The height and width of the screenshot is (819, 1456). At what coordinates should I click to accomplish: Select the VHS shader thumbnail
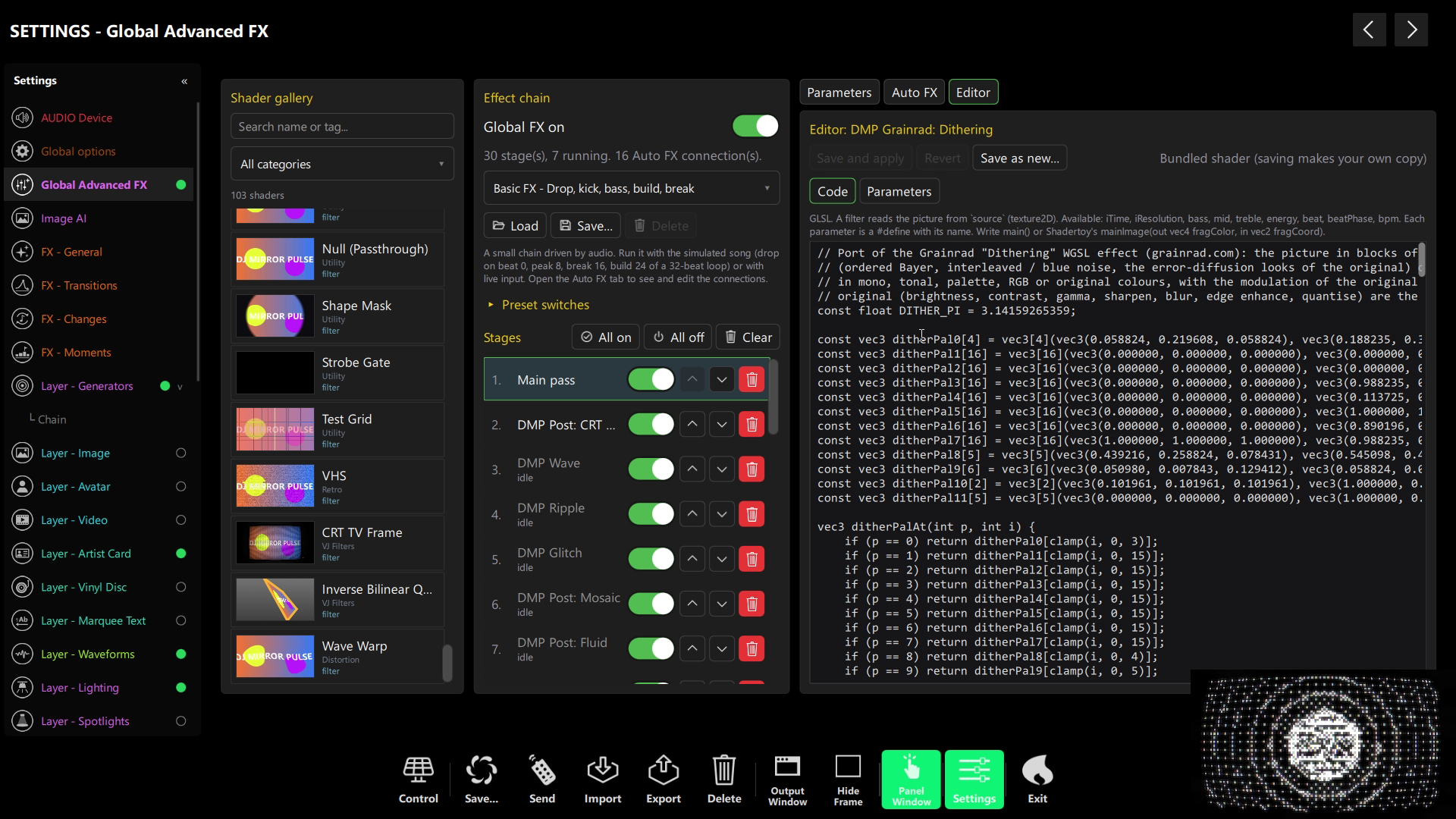[275, 486]
